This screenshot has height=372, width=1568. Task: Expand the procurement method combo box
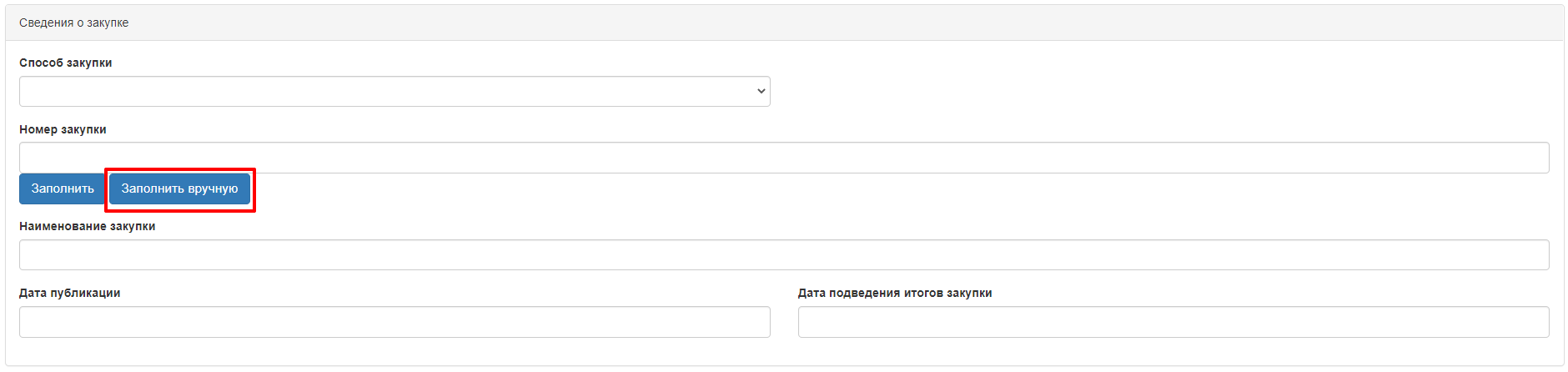(x=395, y=91)
